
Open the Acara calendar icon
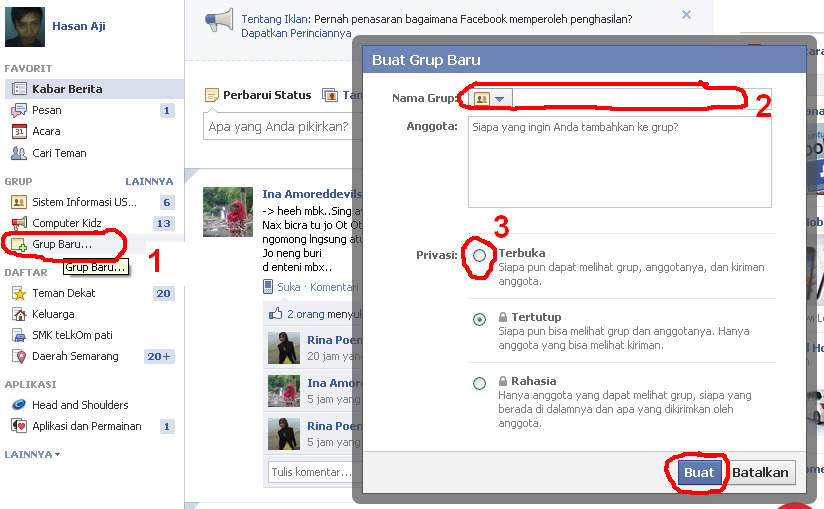[19, 131]
